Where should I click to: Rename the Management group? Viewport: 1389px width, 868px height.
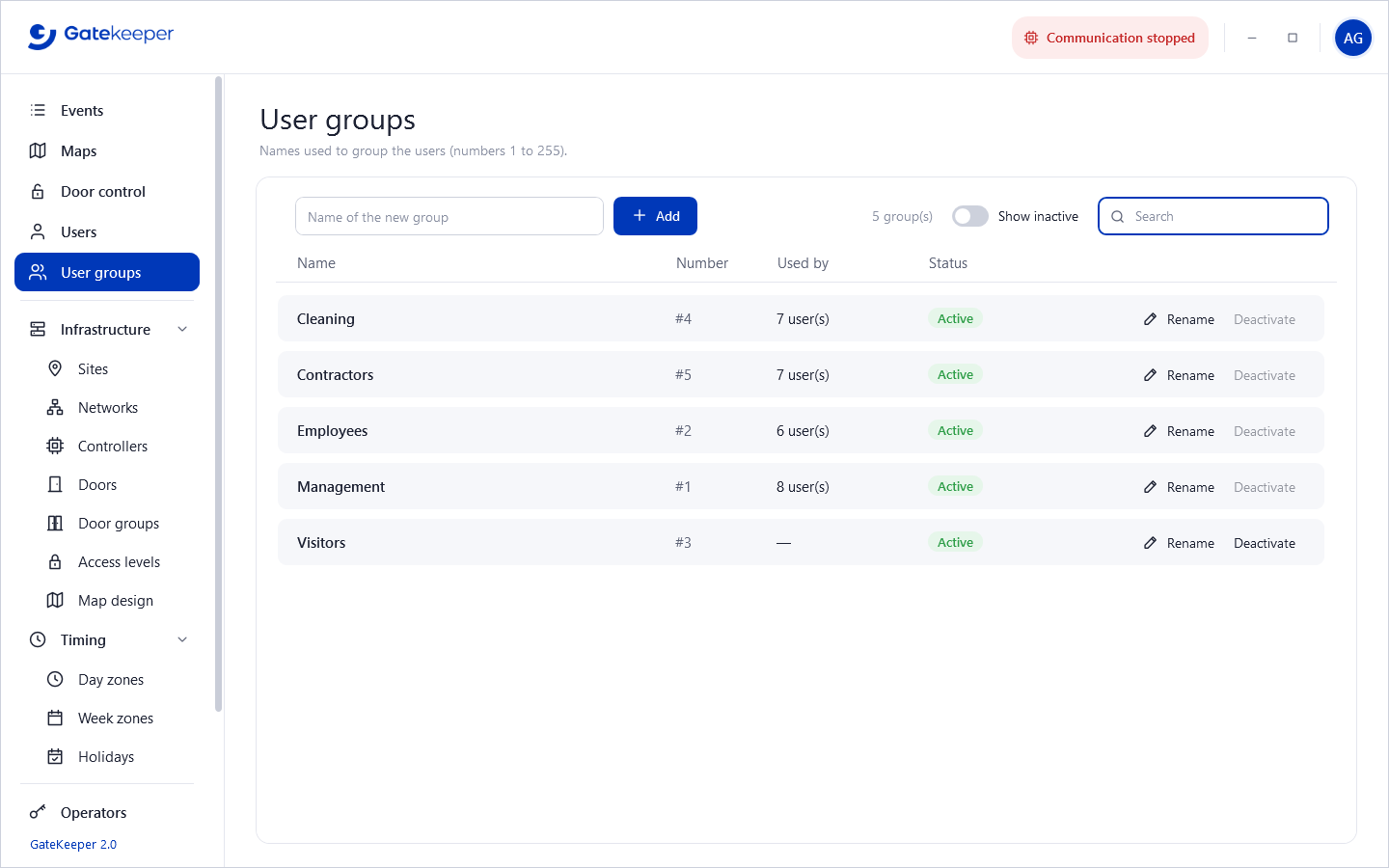click(1179, 487)
